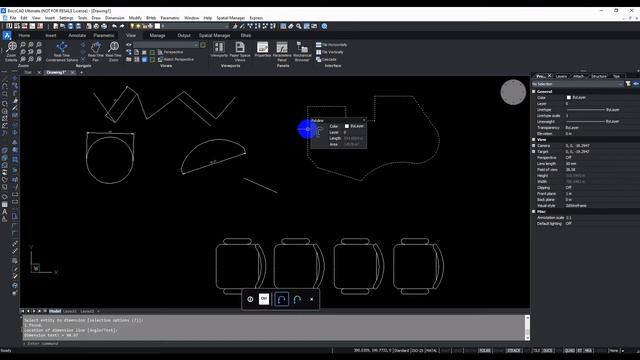640x360 pixels.
Task: Close the Drawing1 document tab
Action: coord(72,72)
